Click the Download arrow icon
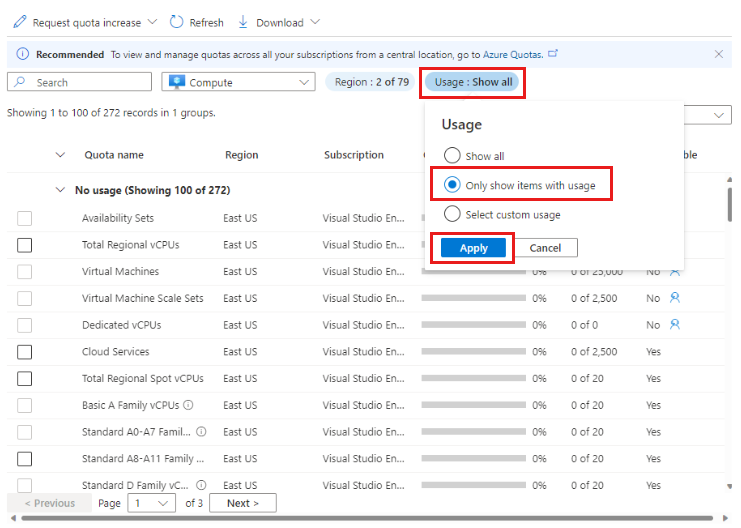This screenshot has height=528, width=741. 243,22
